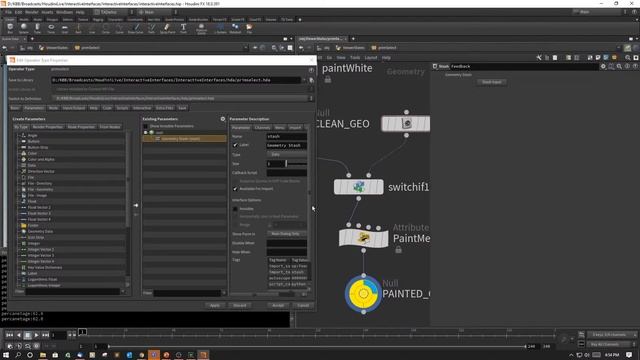Click the timeline frame marker
The width and height of the screenshot is (640, 360).
[x=82, y=332]
